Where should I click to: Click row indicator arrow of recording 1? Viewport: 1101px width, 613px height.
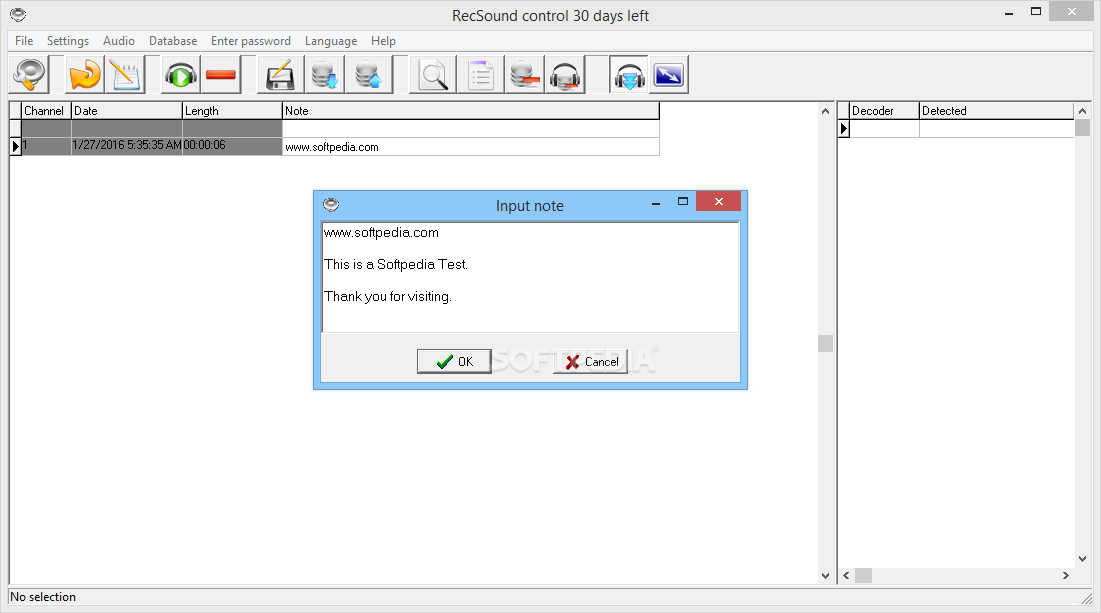click(x=15, y=146)
